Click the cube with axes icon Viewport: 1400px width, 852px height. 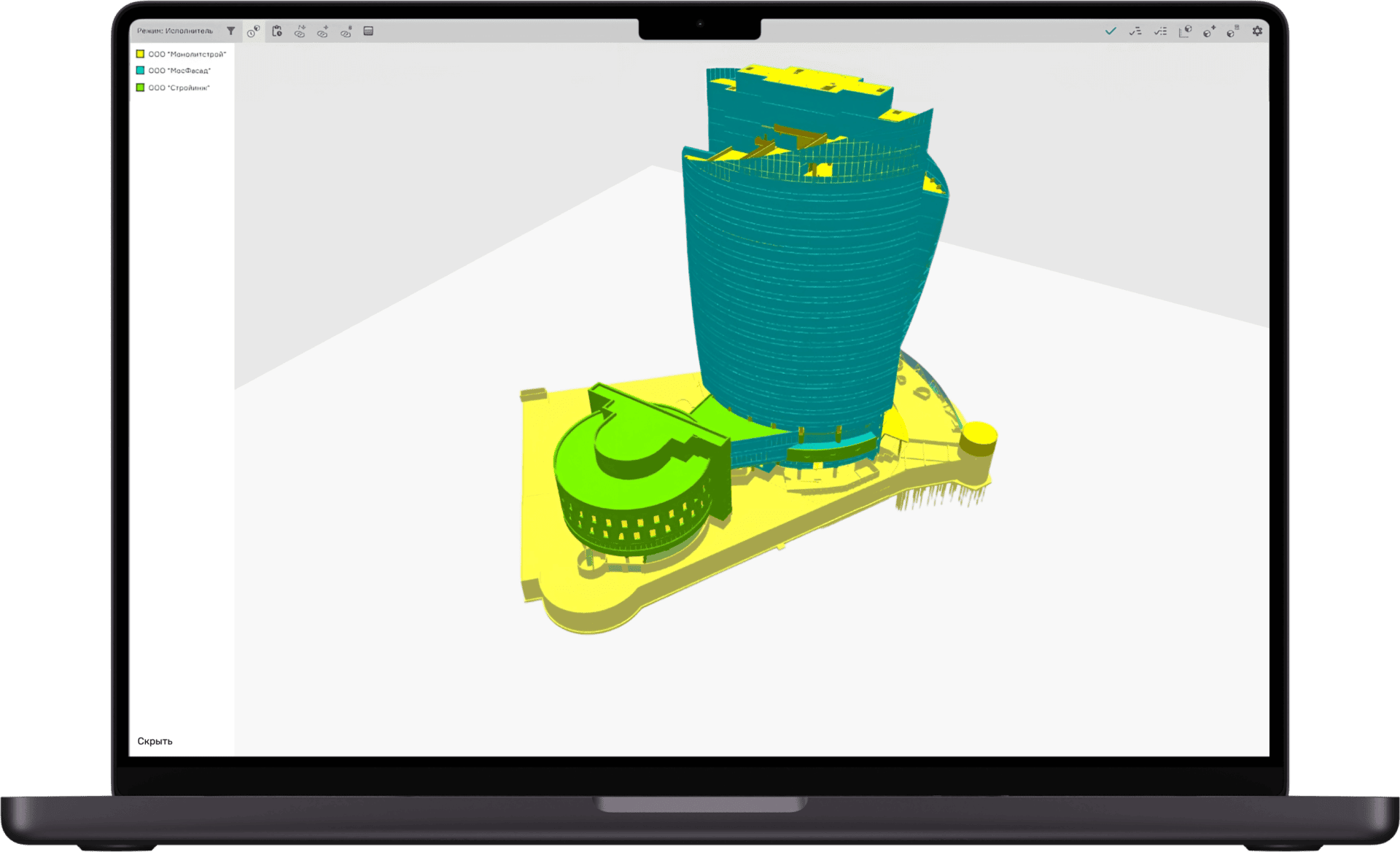(x=1185, y=31)
